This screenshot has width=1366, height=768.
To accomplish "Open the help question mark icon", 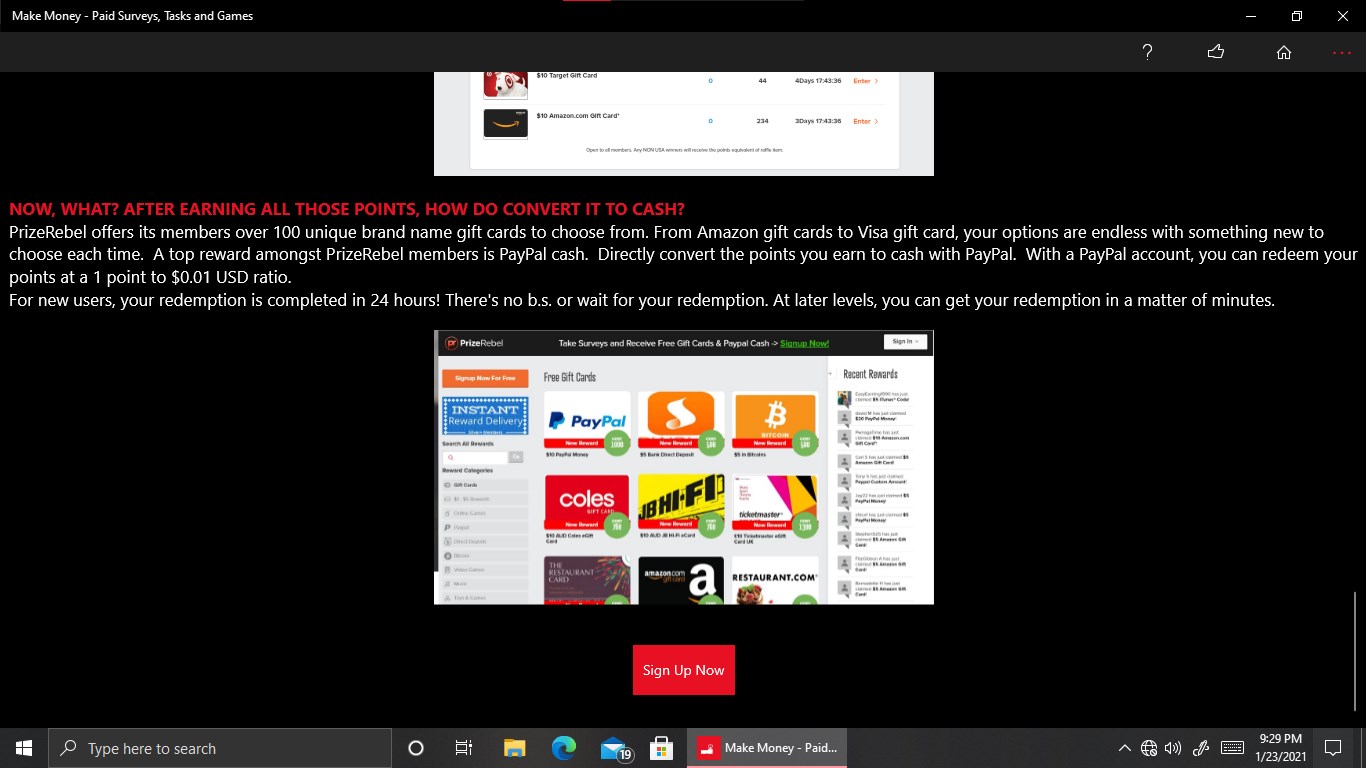I will click(1148, 52).
